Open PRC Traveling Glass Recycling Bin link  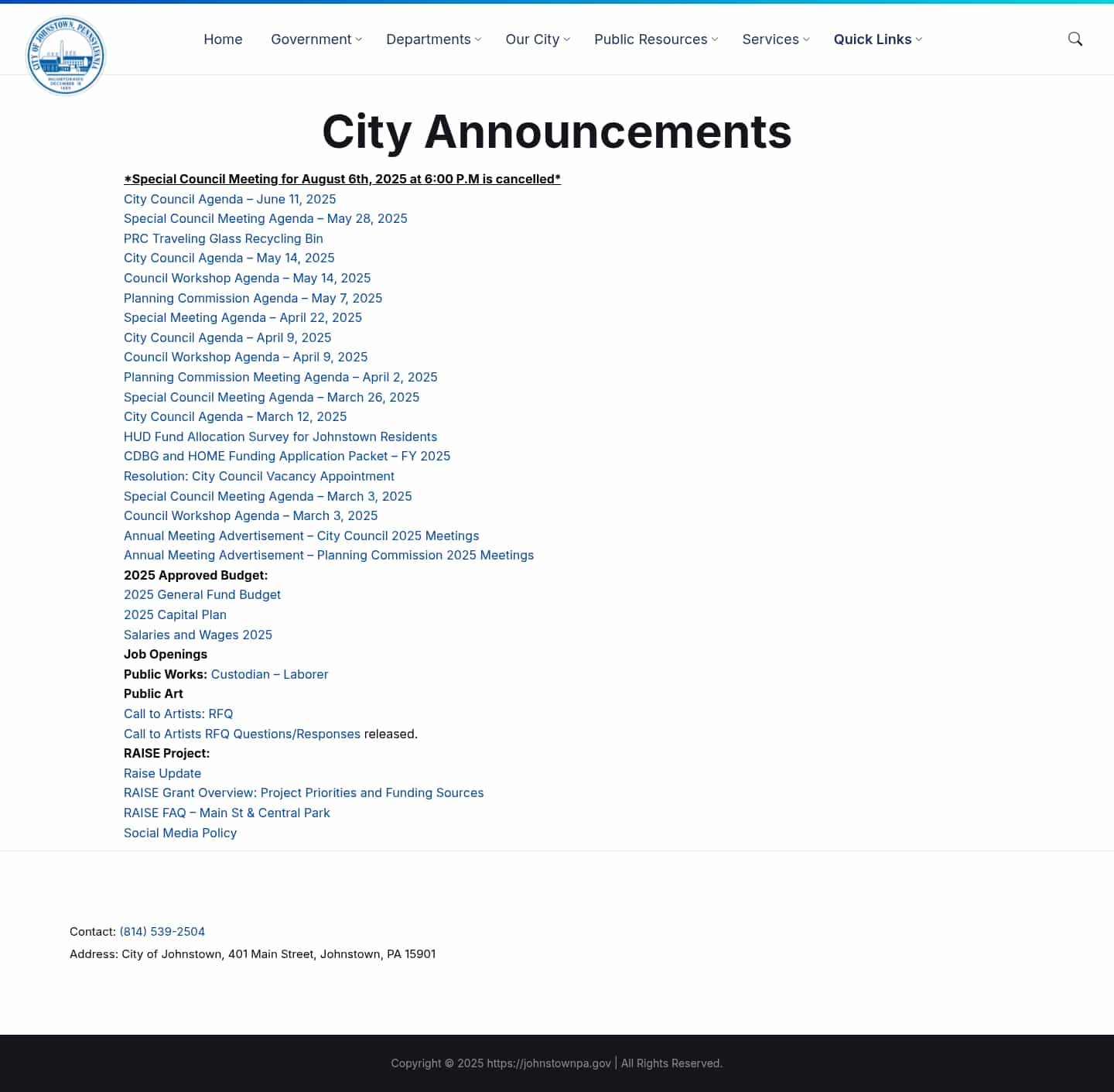(224, 238)
